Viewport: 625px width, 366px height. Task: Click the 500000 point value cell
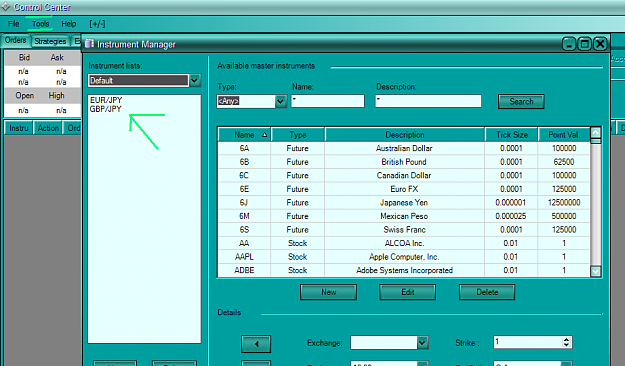(x=564, y=216)
